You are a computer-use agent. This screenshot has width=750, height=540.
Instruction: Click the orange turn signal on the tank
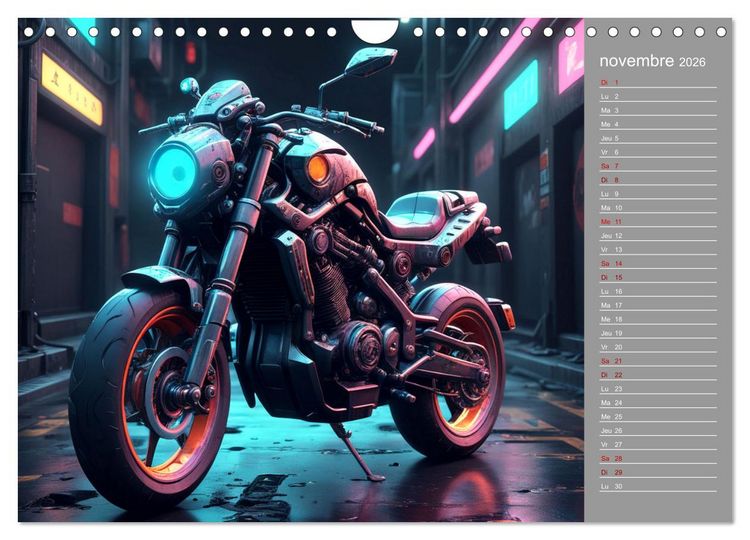coord(317,169)
